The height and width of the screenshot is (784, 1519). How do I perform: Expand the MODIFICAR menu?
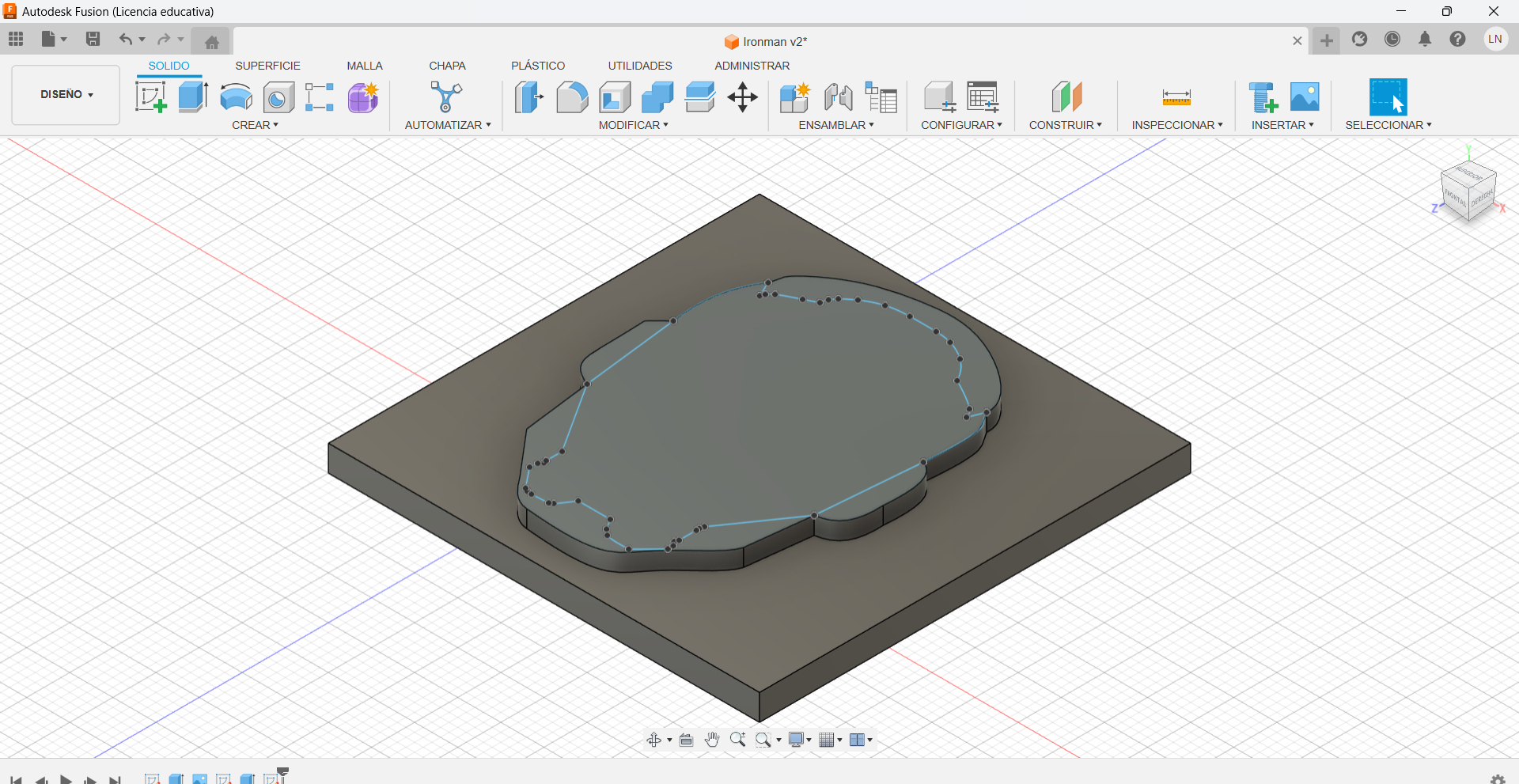pos(633,125)
